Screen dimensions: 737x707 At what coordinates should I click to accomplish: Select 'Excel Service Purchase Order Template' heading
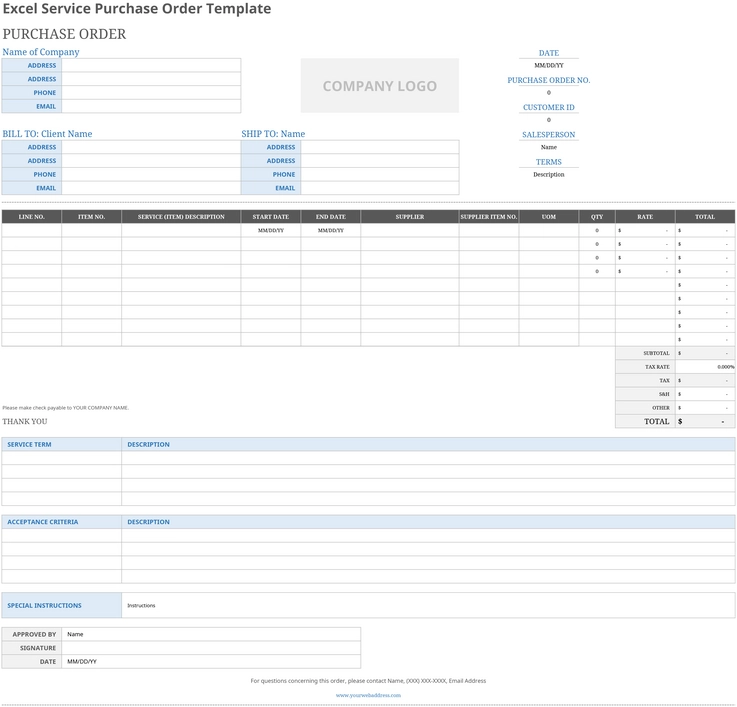point(137,8)
